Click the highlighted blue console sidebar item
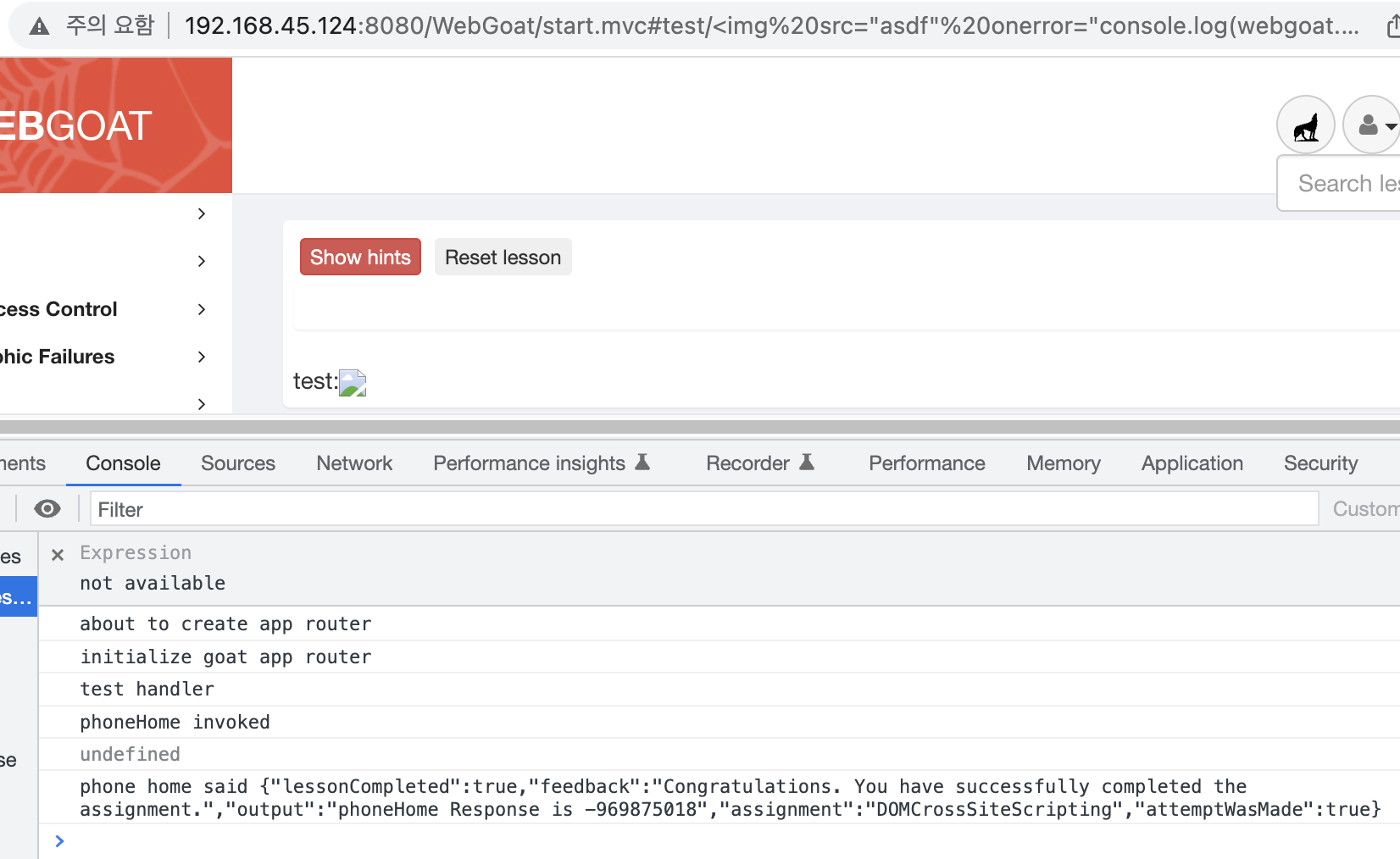This screenshot has width=1400, height=859. 19,596
